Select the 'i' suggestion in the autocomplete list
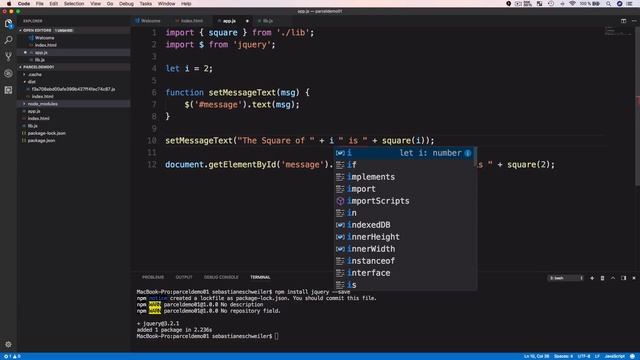The width and height of the screenshot is (640, 360). pyautogui.click(x=405, y=153)
